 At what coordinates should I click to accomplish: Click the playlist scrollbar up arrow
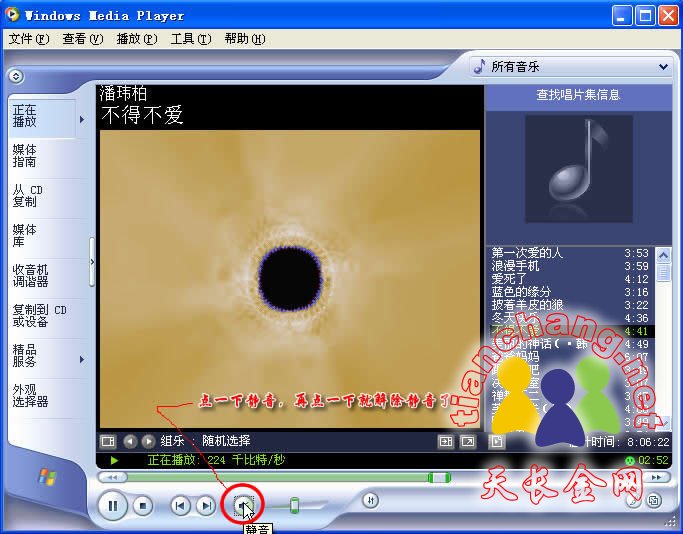(x=663, y=254)
